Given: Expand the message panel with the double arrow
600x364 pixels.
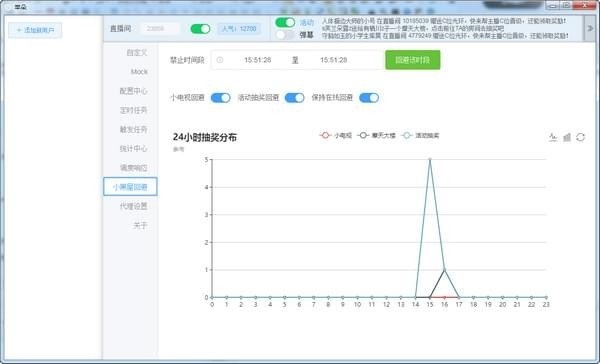Looking at the screenshot, I should coord(590,28).
